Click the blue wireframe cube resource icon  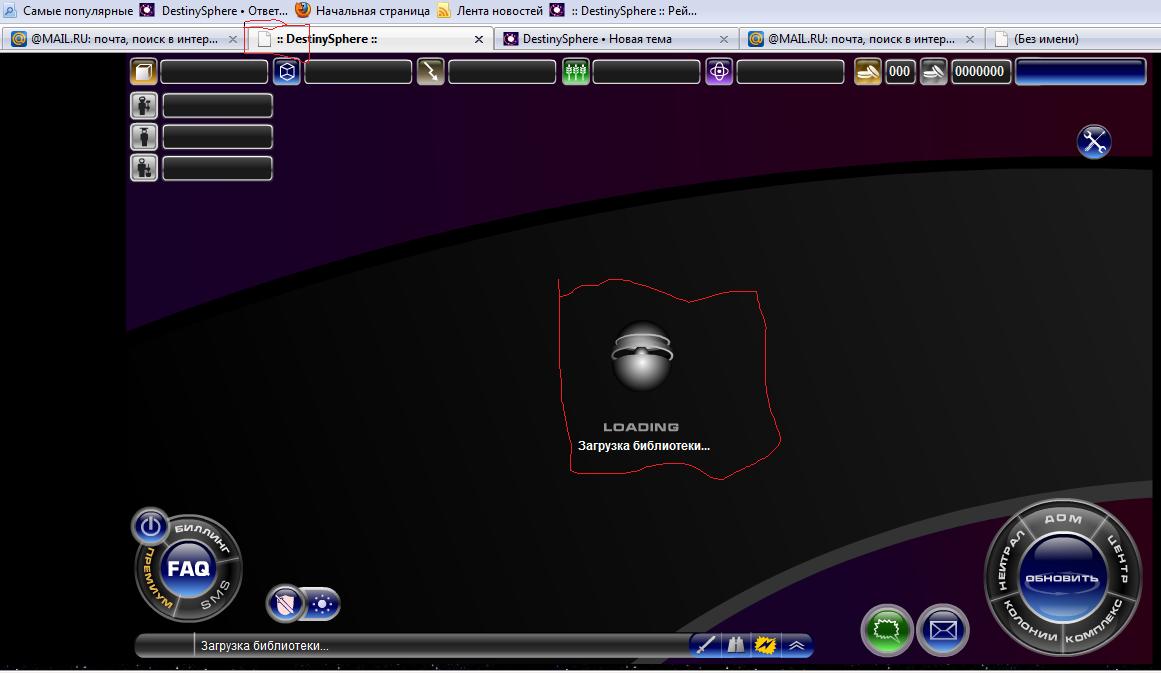(287, 72)
